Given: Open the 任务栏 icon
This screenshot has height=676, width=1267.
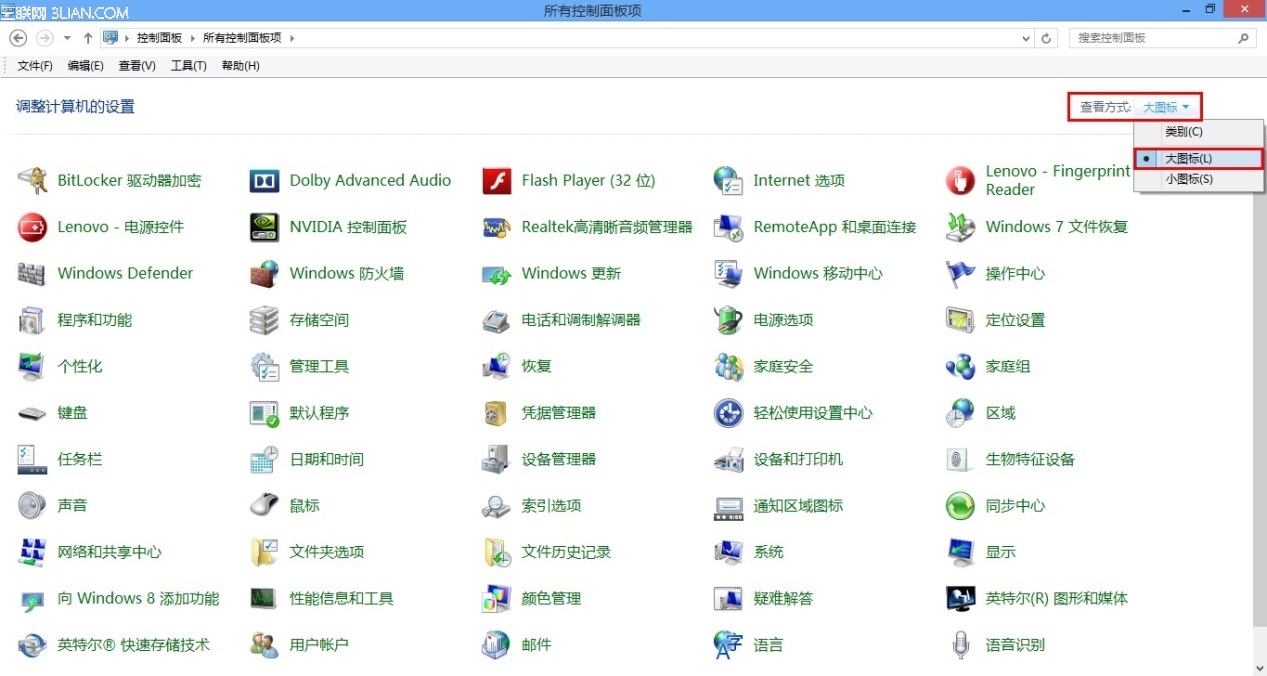Looking at the screenshot, I should 32,460.
